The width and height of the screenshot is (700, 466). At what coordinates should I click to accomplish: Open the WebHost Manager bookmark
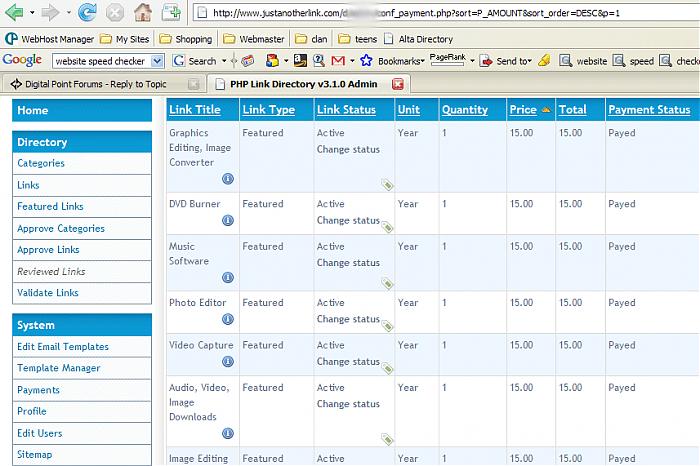(x=50, y=39)
